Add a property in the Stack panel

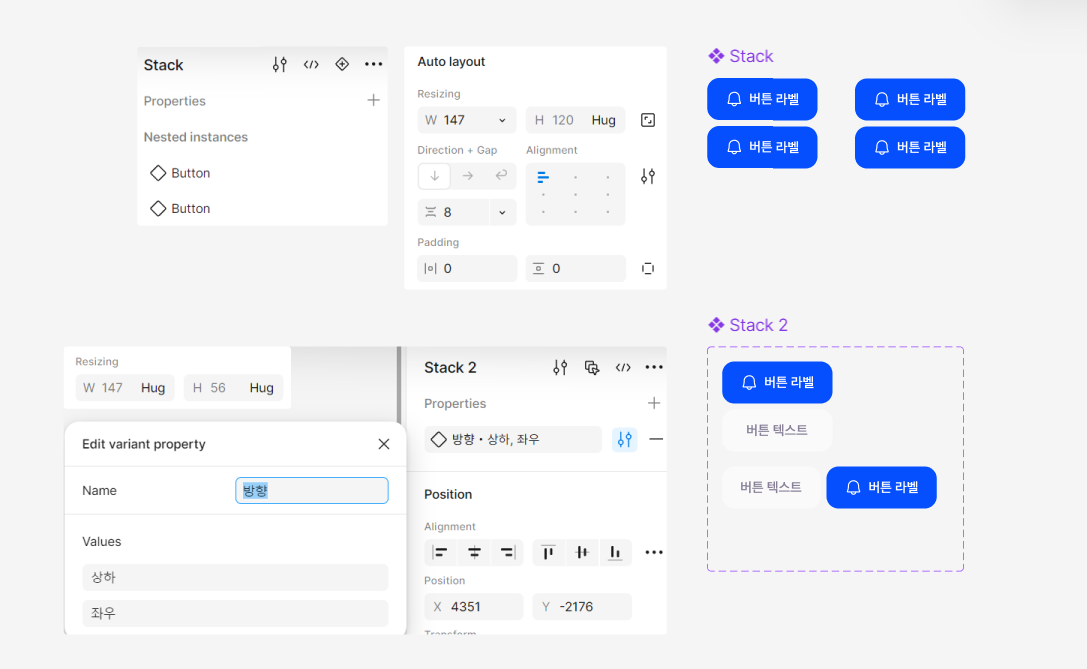374,101
